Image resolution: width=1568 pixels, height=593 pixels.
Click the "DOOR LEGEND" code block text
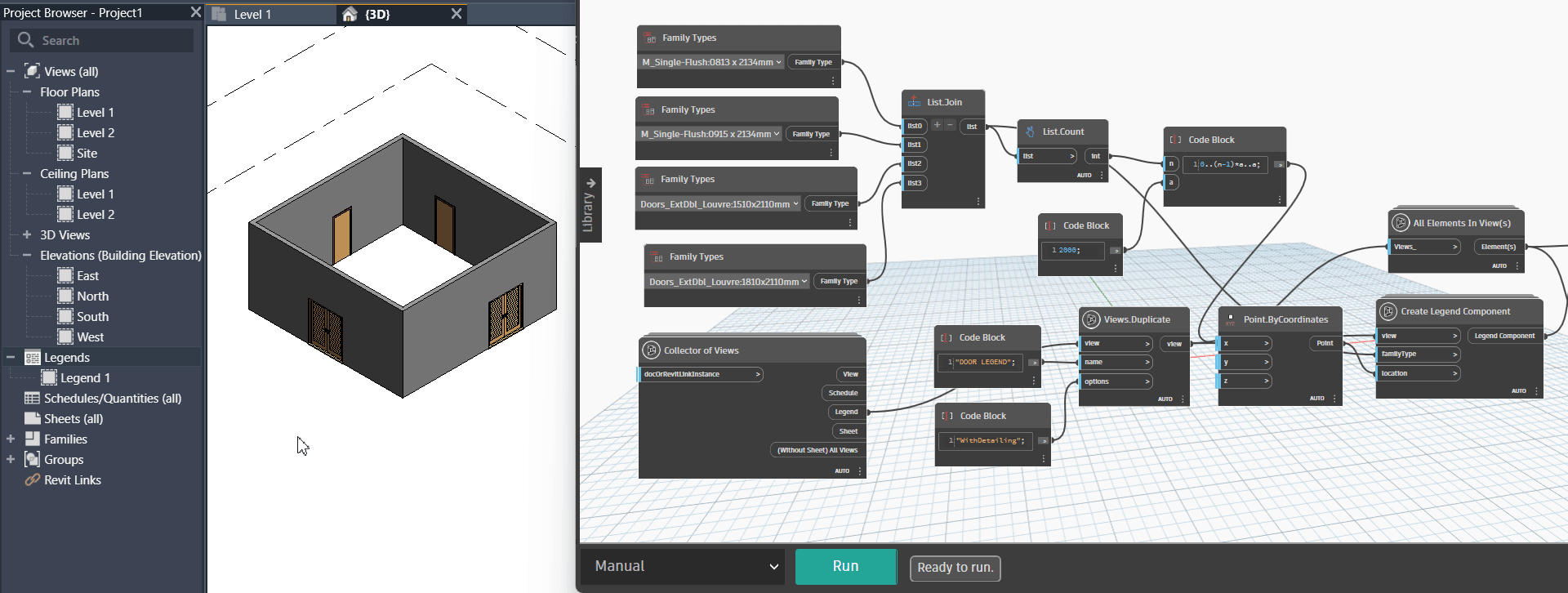pyautogui.click(x=986, y=362)
